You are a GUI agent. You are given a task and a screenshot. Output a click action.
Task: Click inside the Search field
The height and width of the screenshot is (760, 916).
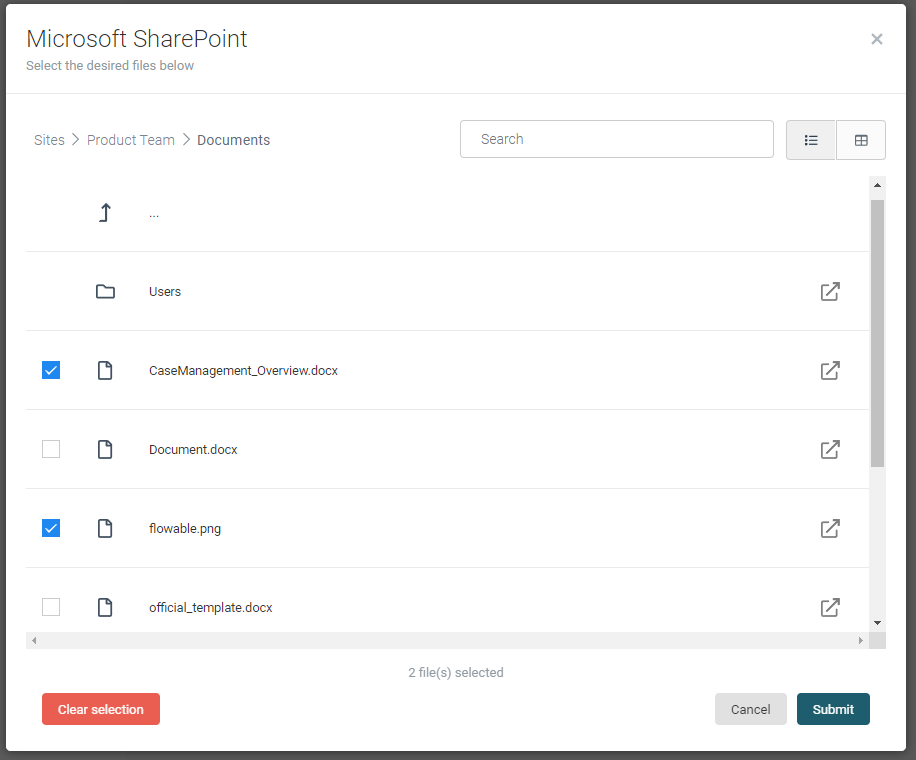coord(616,139)
